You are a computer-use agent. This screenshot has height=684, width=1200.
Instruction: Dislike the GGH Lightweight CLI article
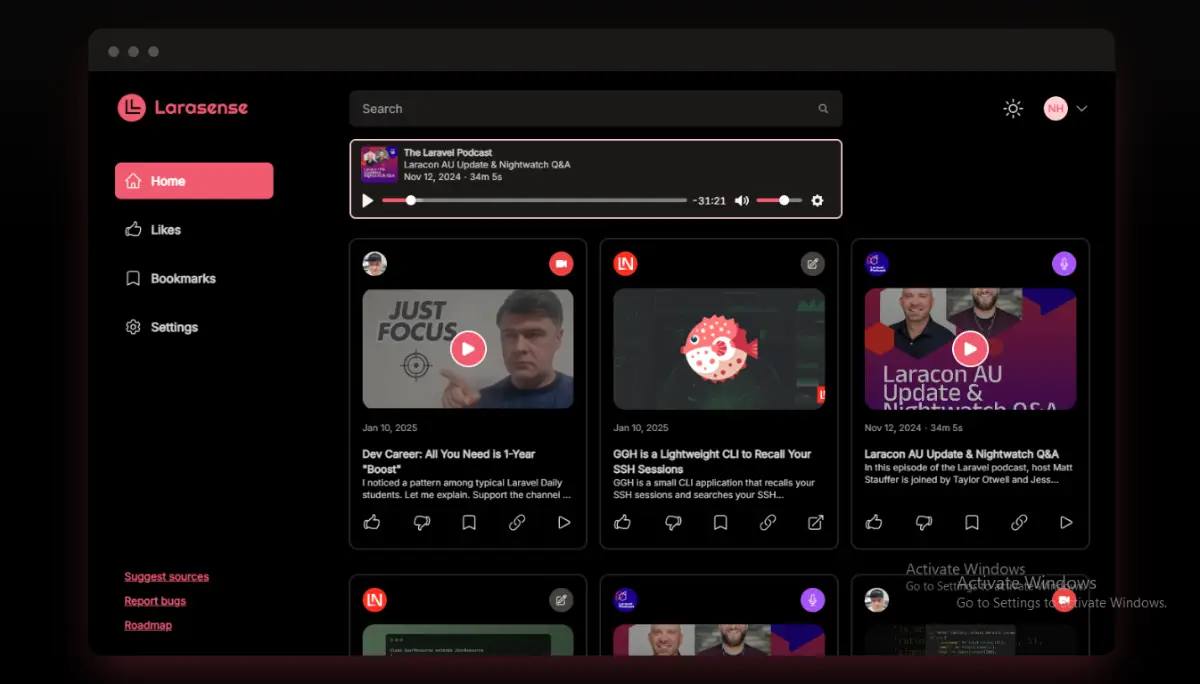click(x=672, y=522)
